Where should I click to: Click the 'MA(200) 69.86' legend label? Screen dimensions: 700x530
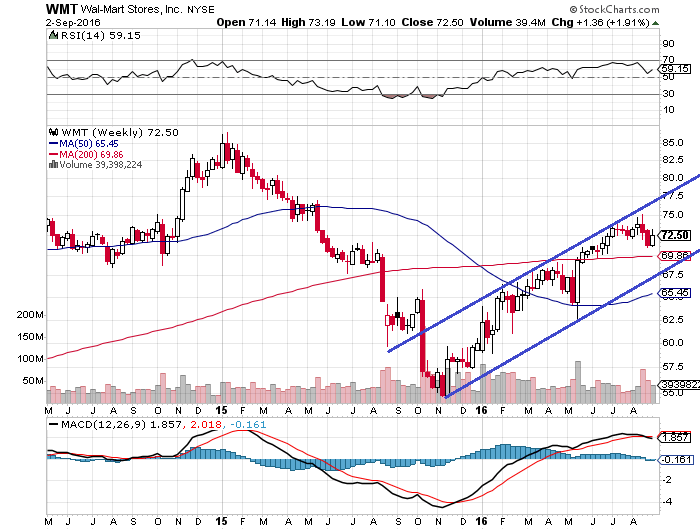(x=92, y=154)
